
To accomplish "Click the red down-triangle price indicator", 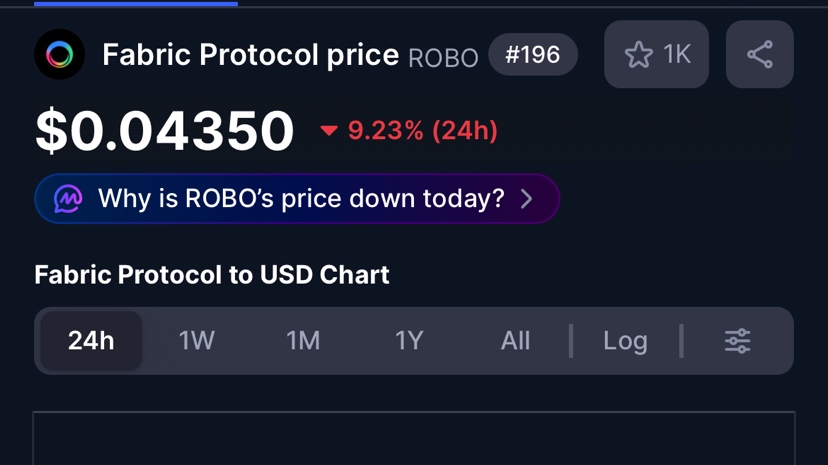I will coord(329,131).
